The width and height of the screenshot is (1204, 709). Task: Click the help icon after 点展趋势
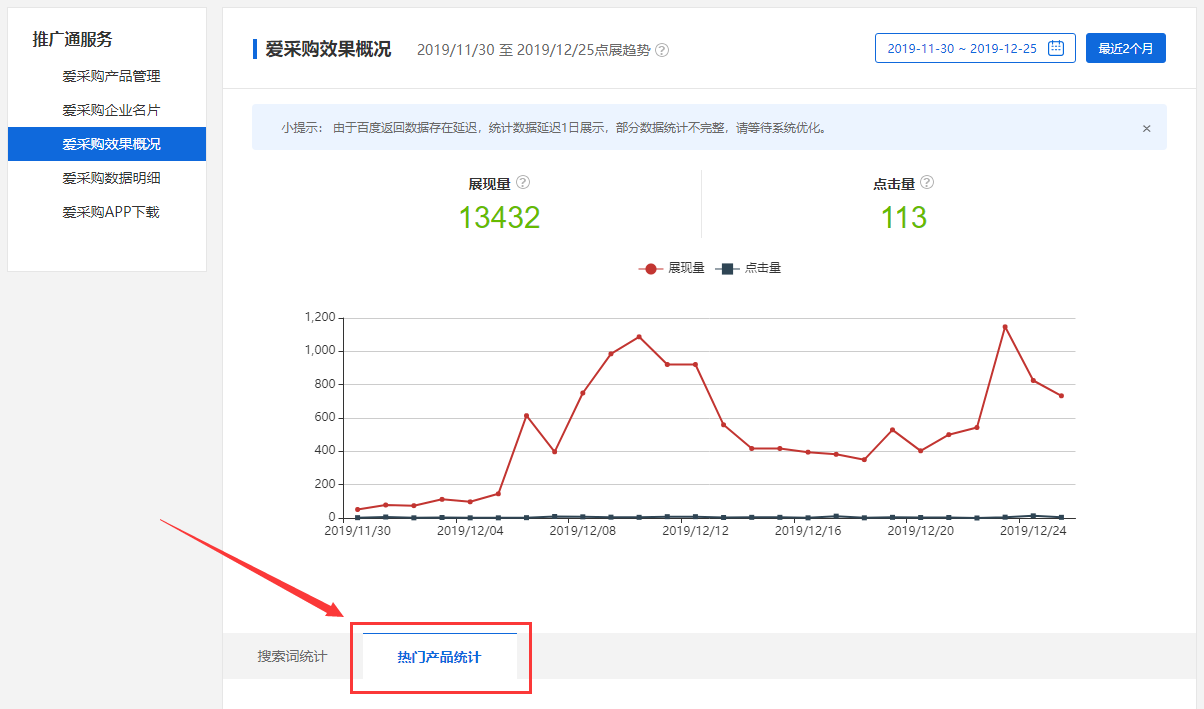pyautogui.click(x=662, y=50)
